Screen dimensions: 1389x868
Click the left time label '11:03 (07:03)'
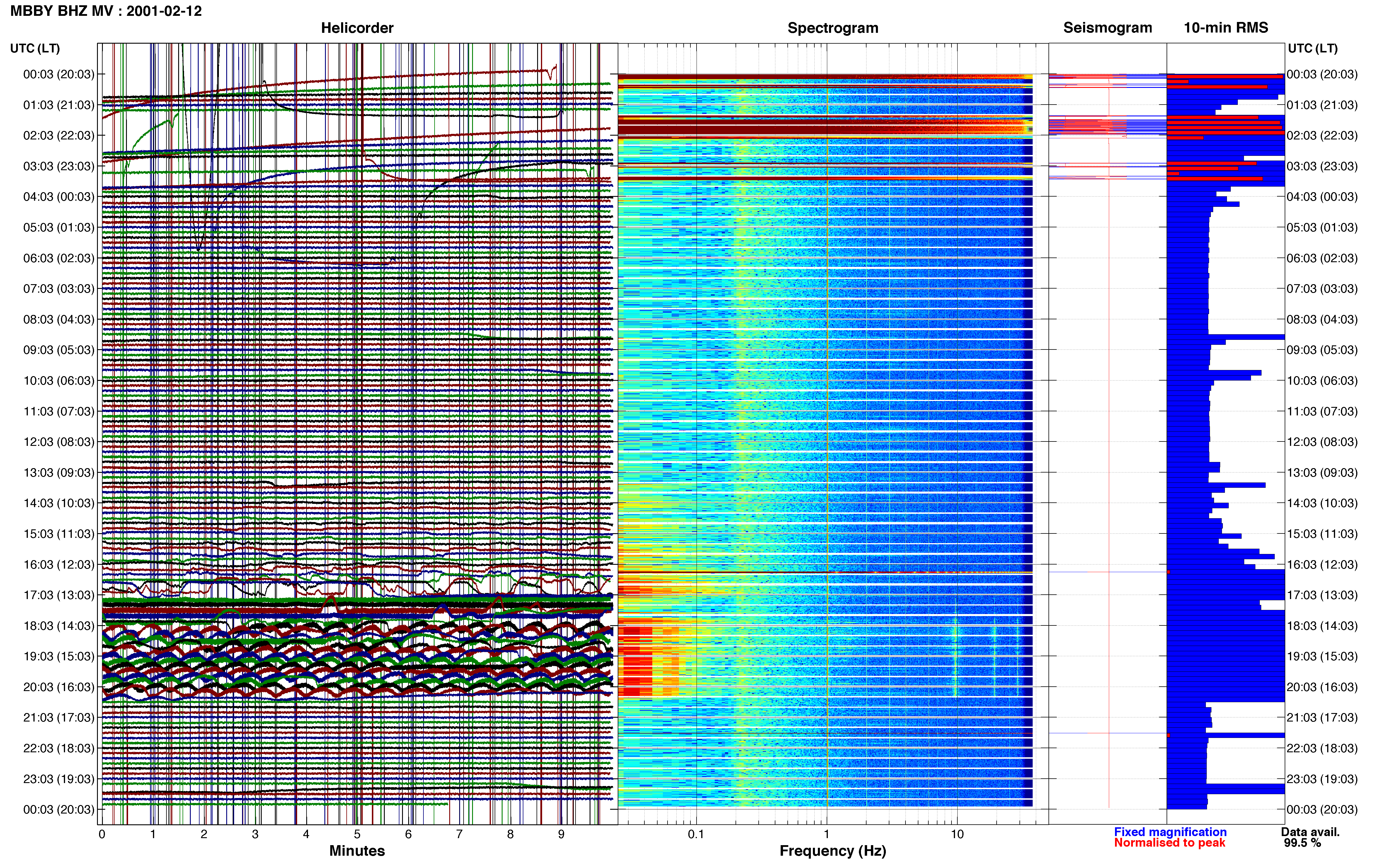coord(59,411)
